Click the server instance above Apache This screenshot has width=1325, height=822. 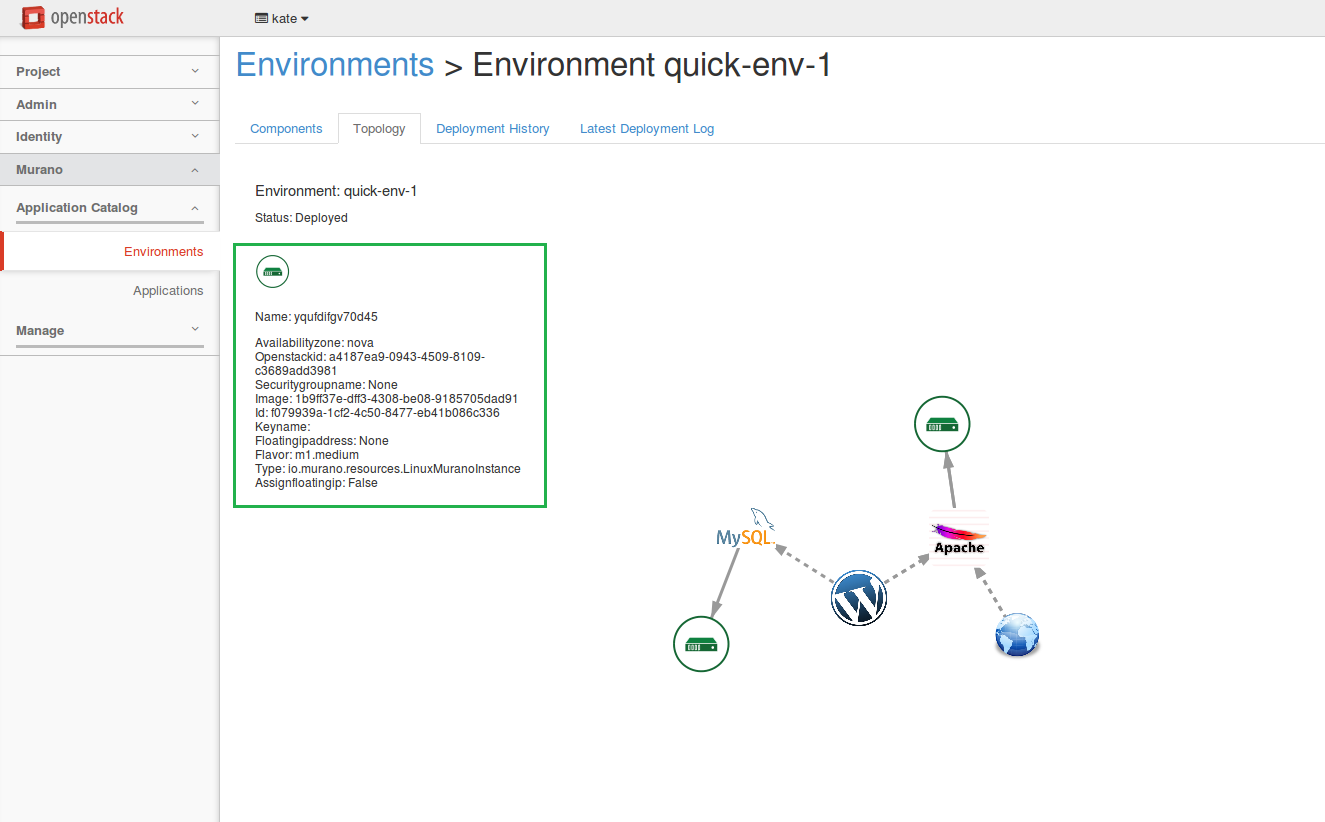point(942,425)
